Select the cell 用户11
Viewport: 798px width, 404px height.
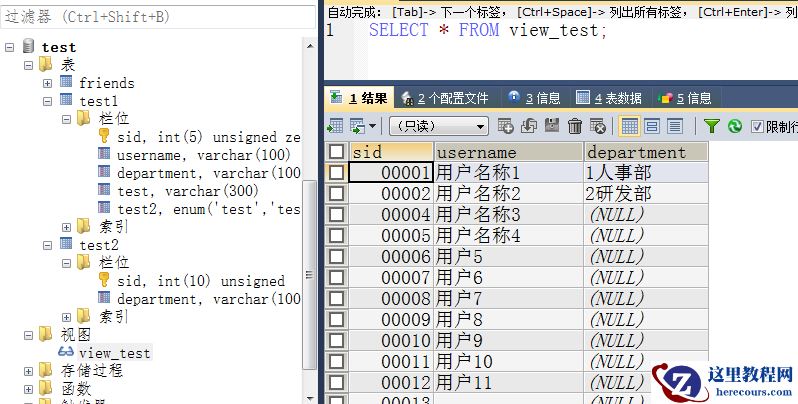[x=508, y=382]
